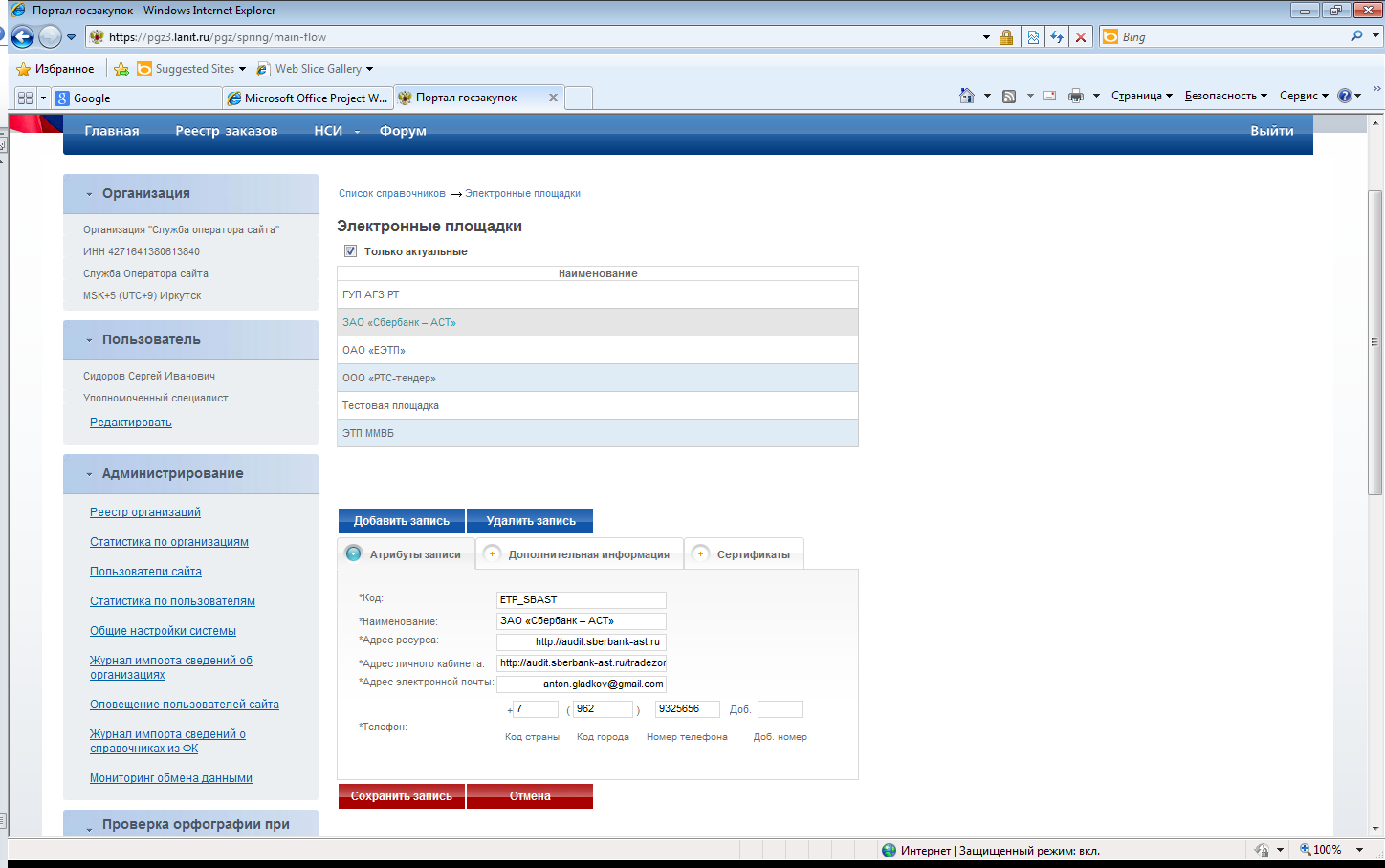
Task: Click the Адрес электронной почты field
Action: click(581, 684)
